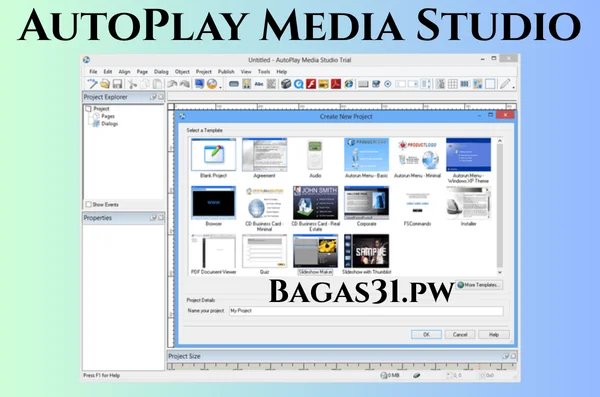This screenshot has width=600, height=397.
Task: Insert a Label (Abc) object
Action: coord(259,84)
